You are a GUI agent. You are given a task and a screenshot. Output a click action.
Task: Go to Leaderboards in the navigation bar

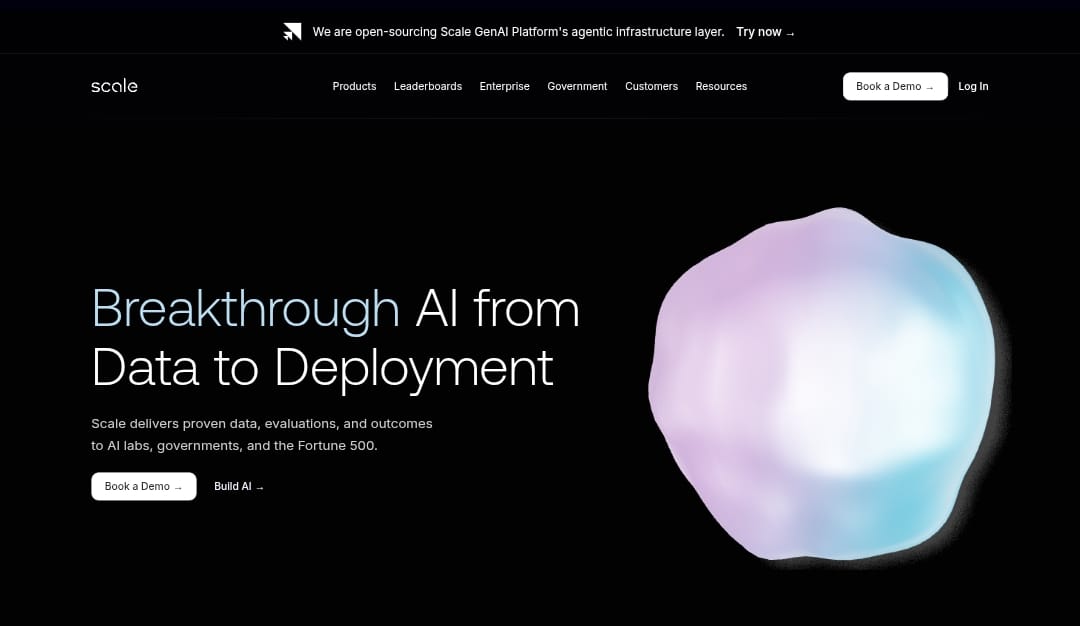(427, 86)
